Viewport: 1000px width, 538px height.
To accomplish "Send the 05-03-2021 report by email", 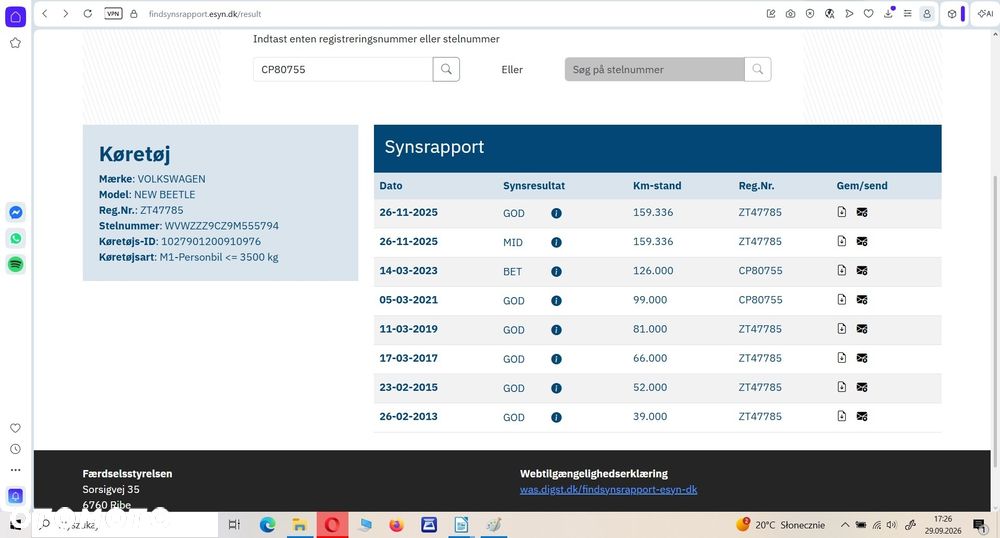I will point(862,300).
